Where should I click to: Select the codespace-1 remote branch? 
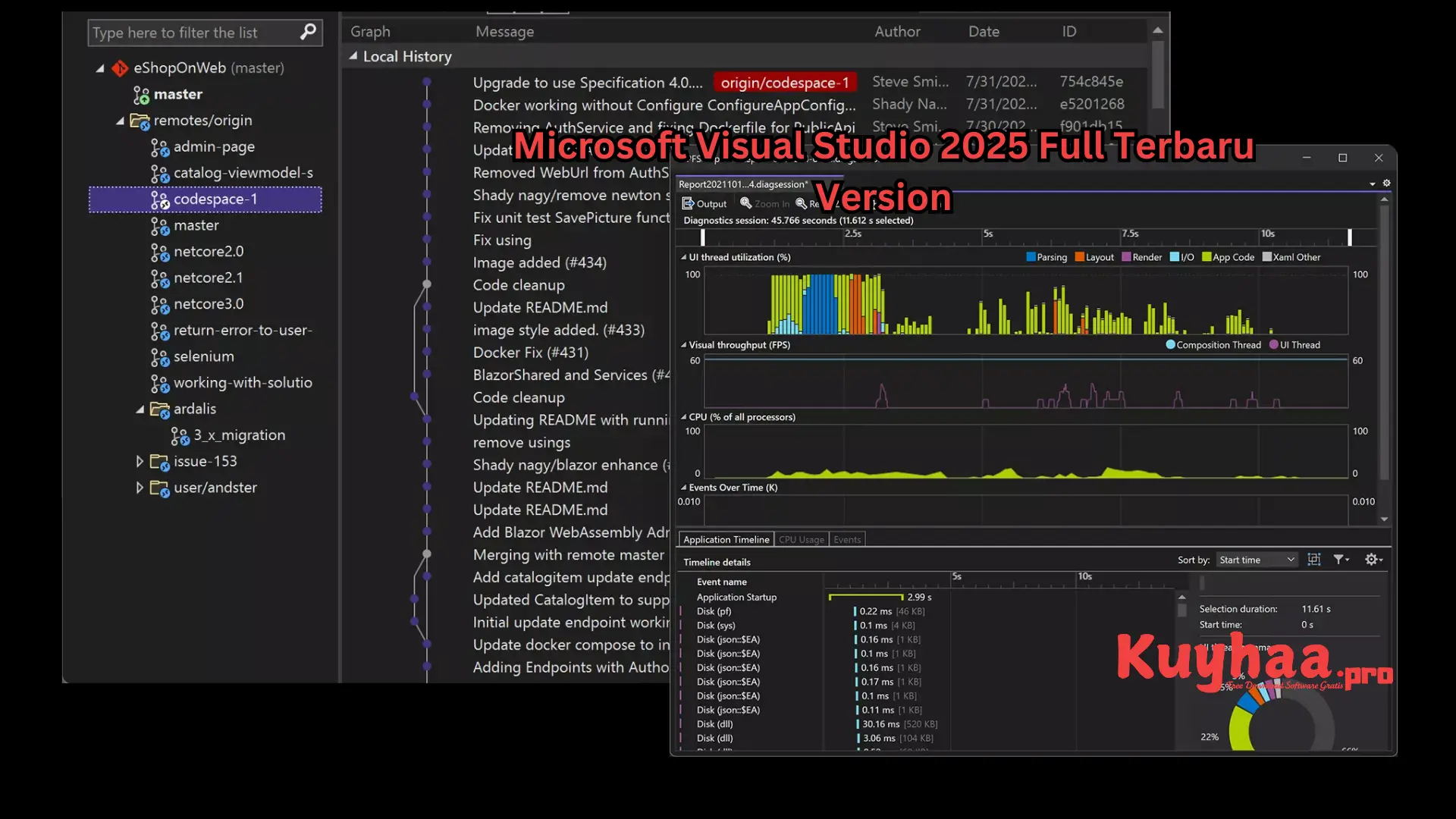[x=206, y=199]
